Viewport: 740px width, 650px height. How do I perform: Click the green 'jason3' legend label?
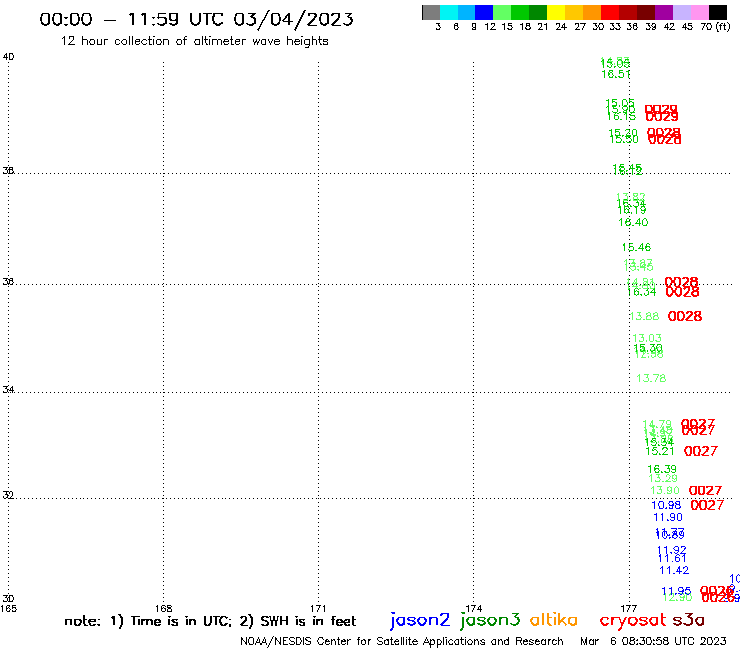(x=490, y=620)
